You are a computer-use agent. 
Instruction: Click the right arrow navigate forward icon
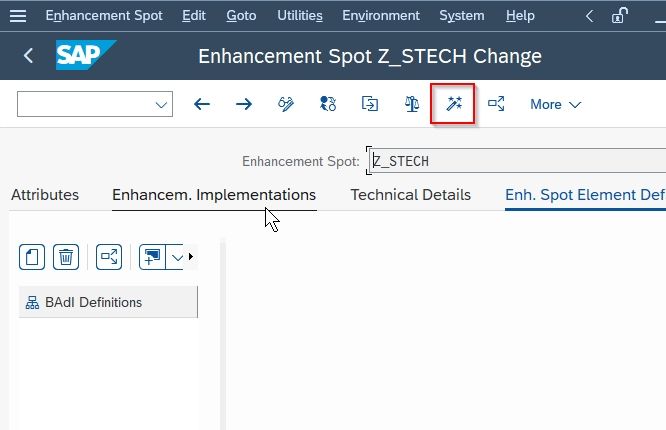[x=244, y=104]
